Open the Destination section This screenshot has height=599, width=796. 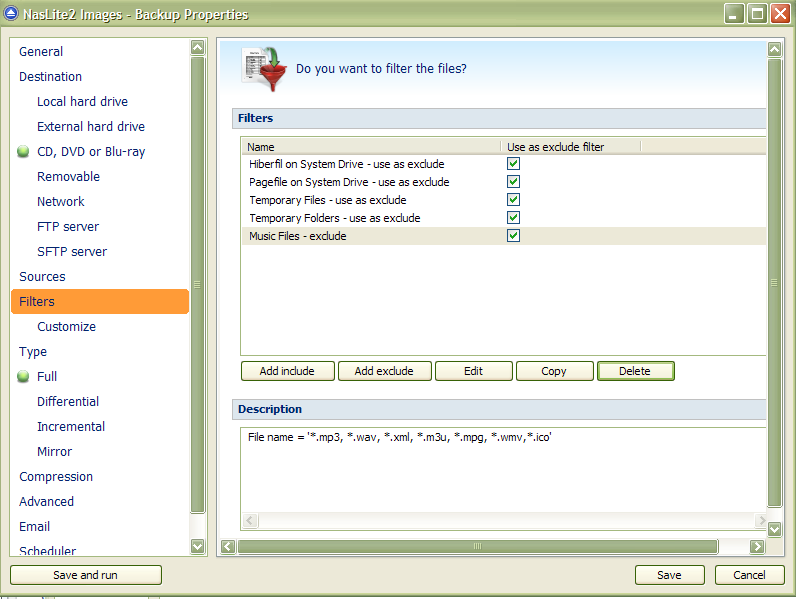[50, 77]
